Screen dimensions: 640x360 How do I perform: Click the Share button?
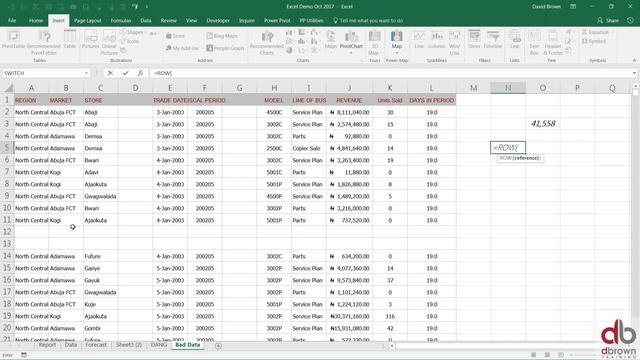[608, 20]
